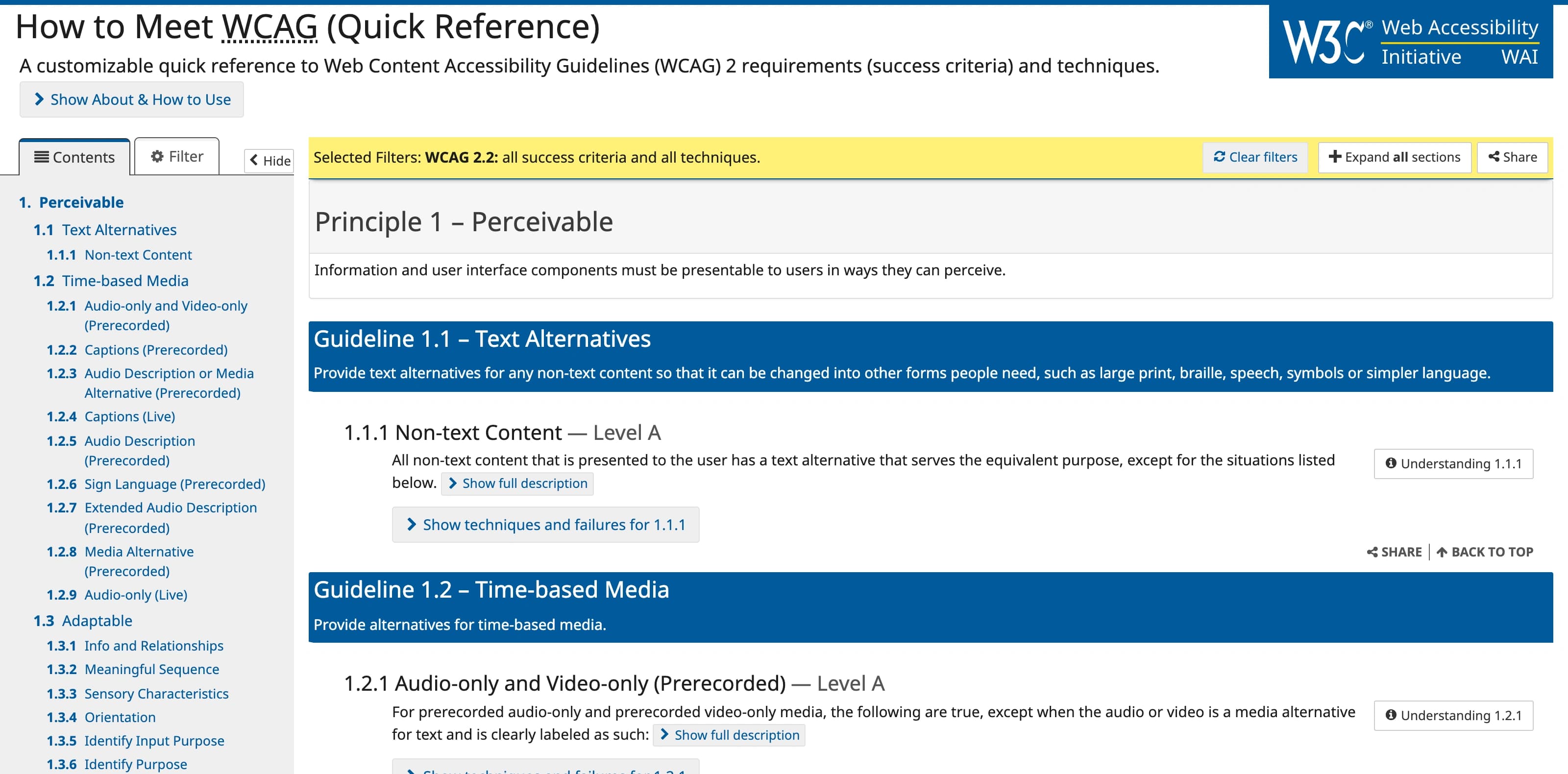Open 1.2.7 Extended Audio Description link
This screenshot has width=1568, height=774.
(152, 518)
